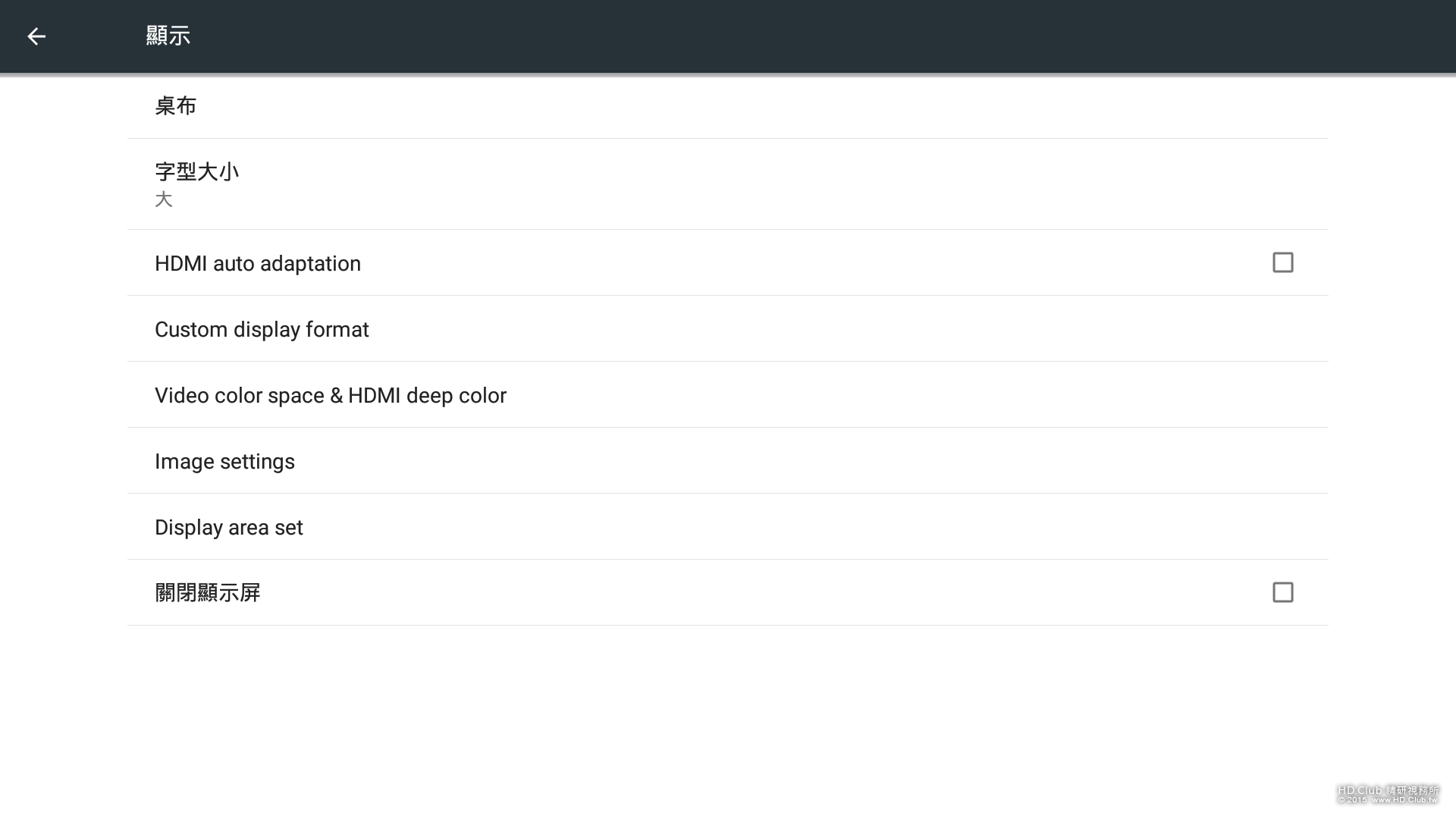The width and height of the screenshot is (1456, 819).
Task: Open Video color space & HDMI deep color
Action: pos(331,396)
